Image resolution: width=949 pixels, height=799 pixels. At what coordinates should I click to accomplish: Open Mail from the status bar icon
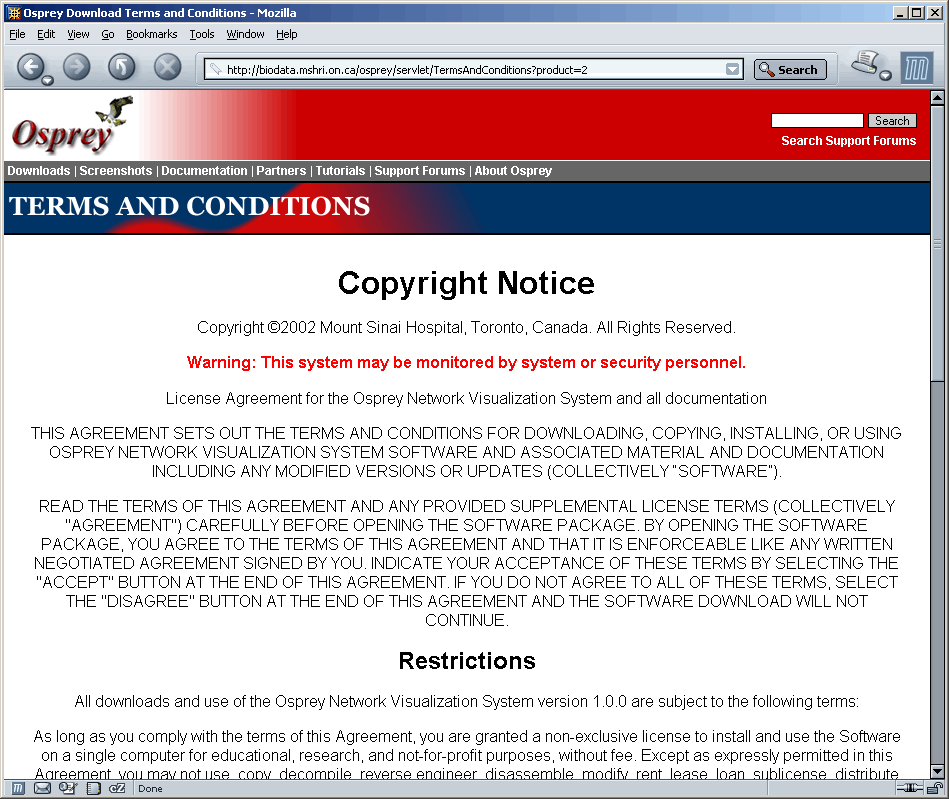point(42,788)
